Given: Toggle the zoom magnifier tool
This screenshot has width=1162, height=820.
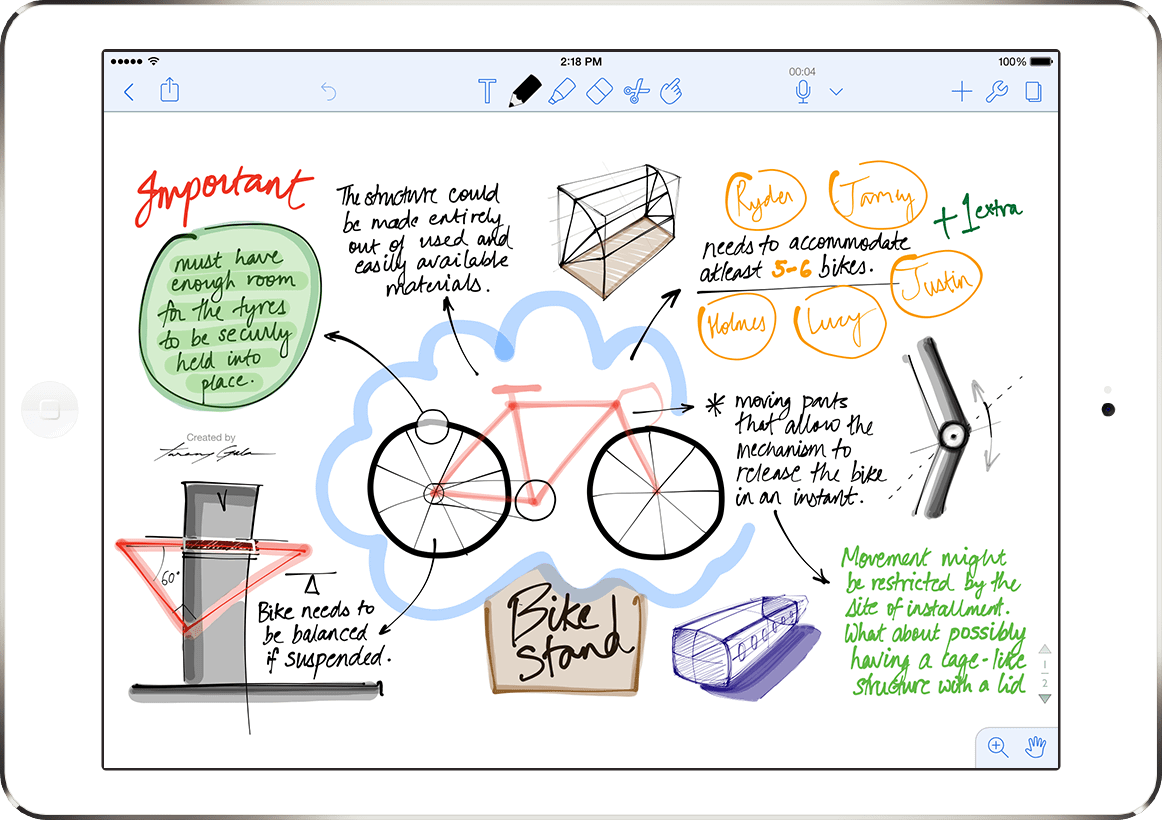Looking at the screenshot, I should (x=996, y=747).
